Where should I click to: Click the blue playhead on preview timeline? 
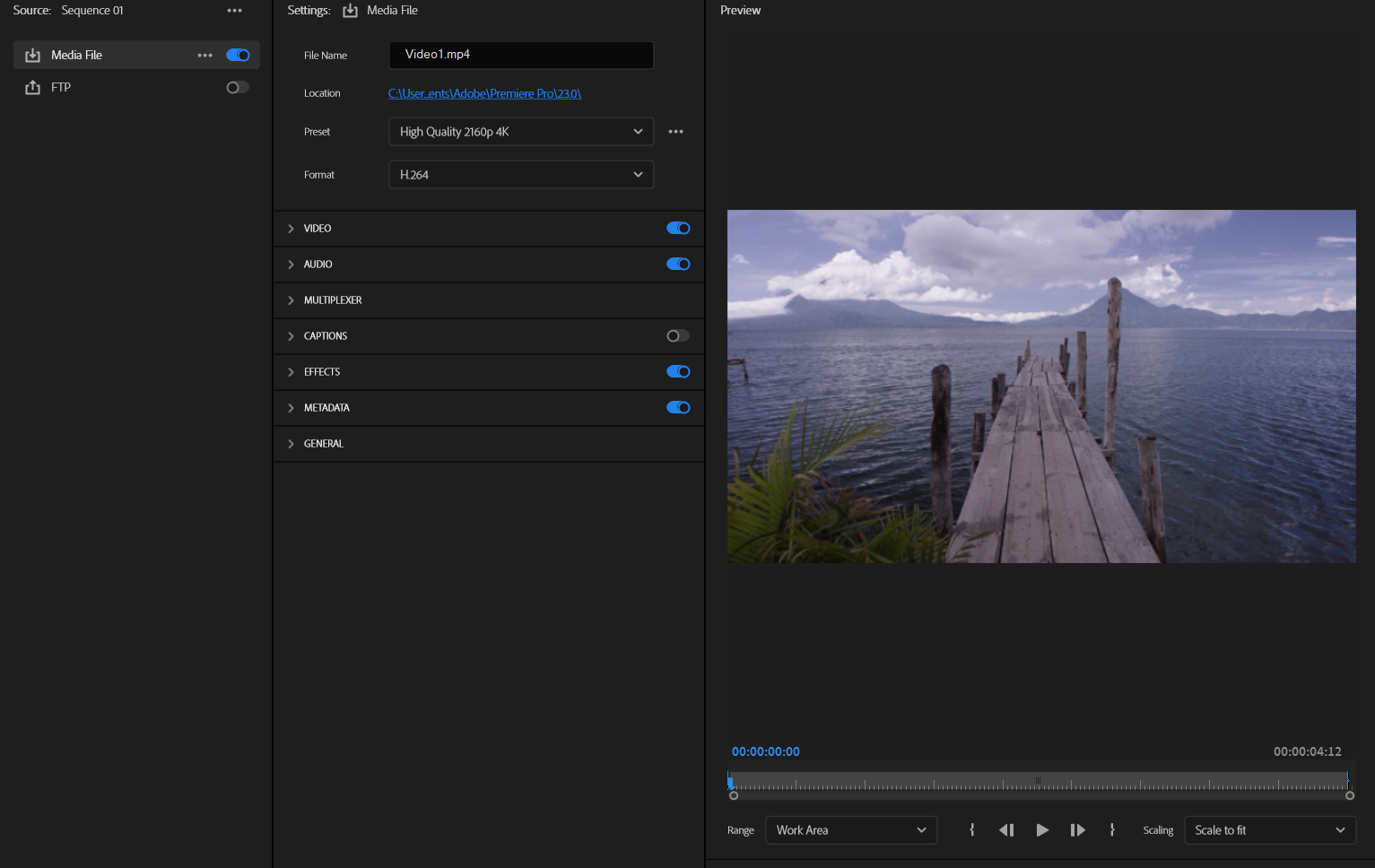(x=731, y=783)
